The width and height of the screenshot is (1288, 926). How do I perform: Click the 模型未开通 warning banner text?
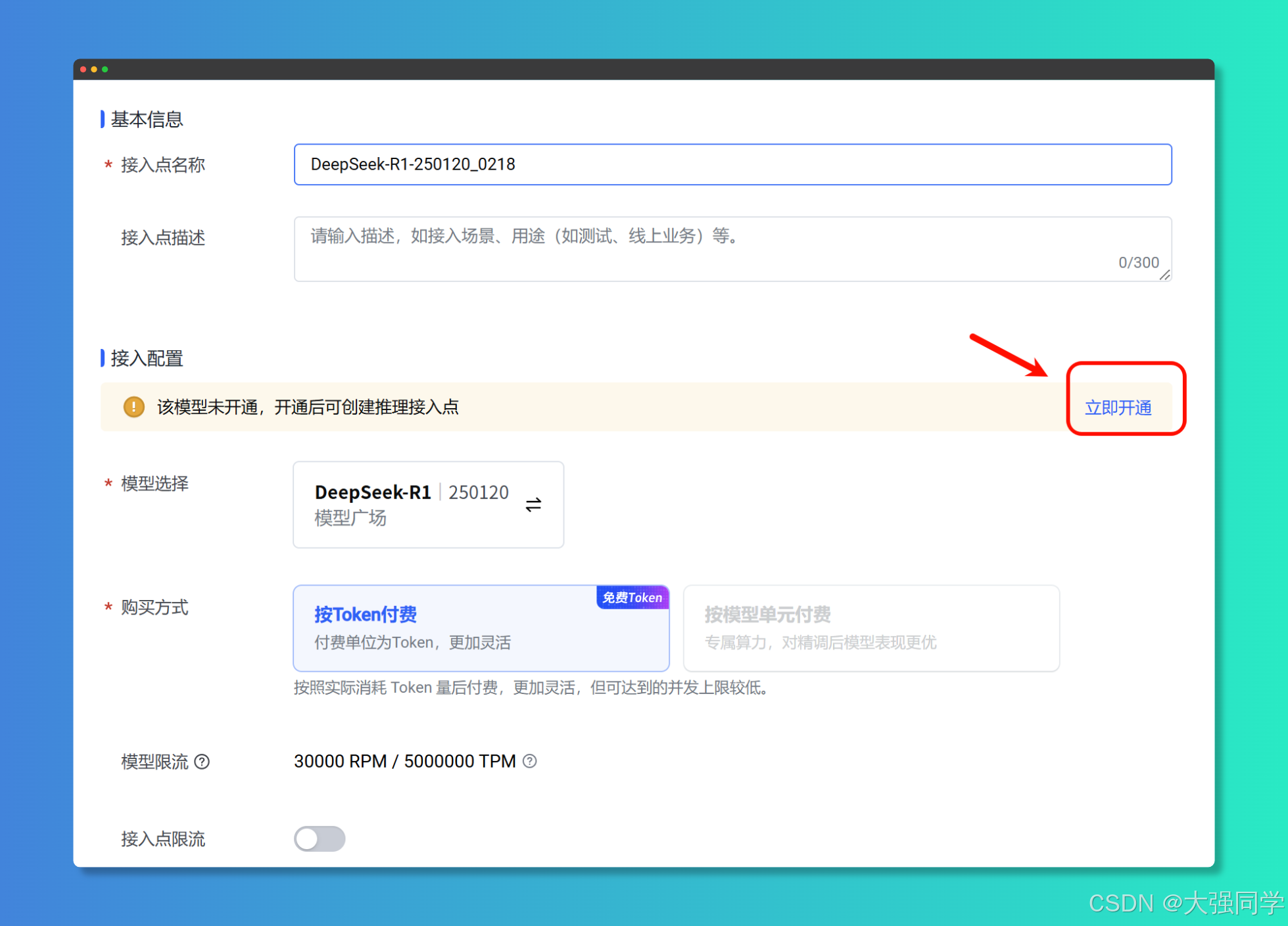coord(308,407)
